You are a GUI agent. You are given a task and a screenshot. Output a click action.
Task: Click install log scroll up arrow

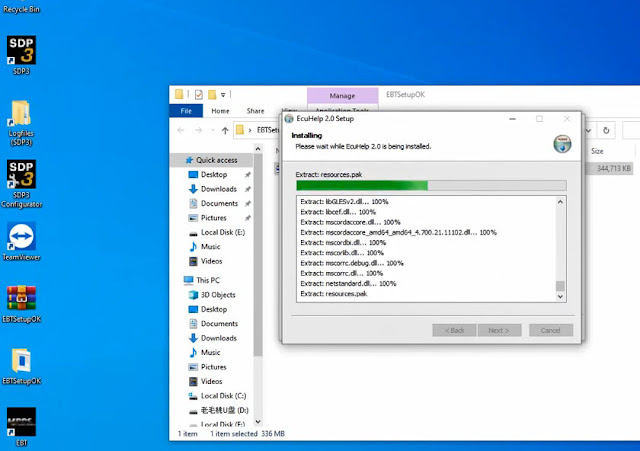coord(560,202)
